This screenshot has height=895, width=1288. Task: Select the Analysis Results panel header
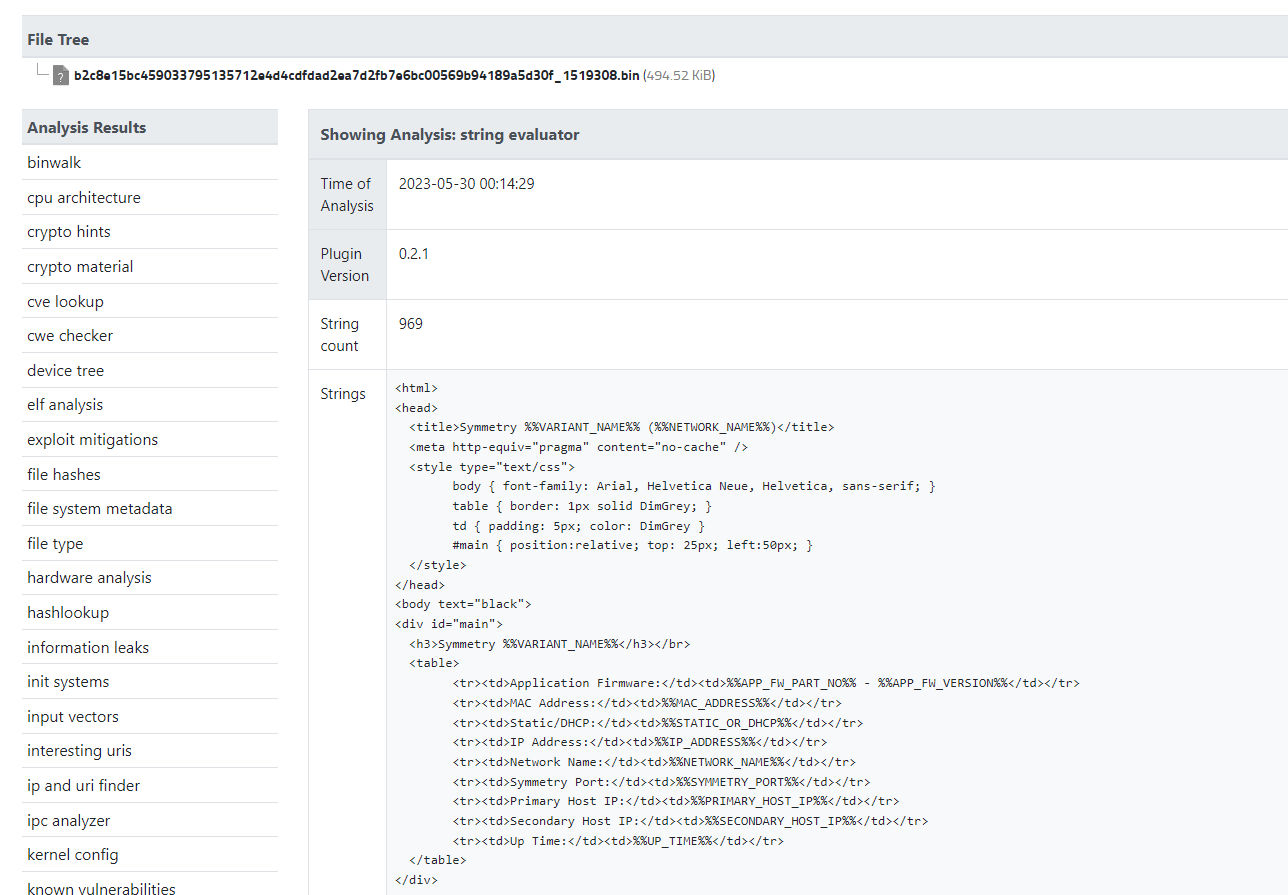85,127
